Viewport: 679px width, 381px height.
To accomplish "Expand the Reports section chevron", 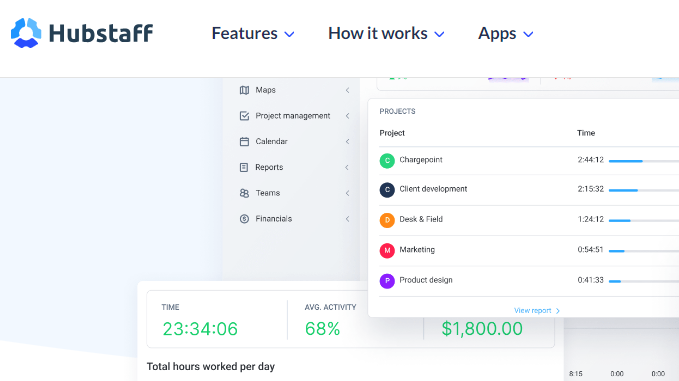I will coord(347,167).
